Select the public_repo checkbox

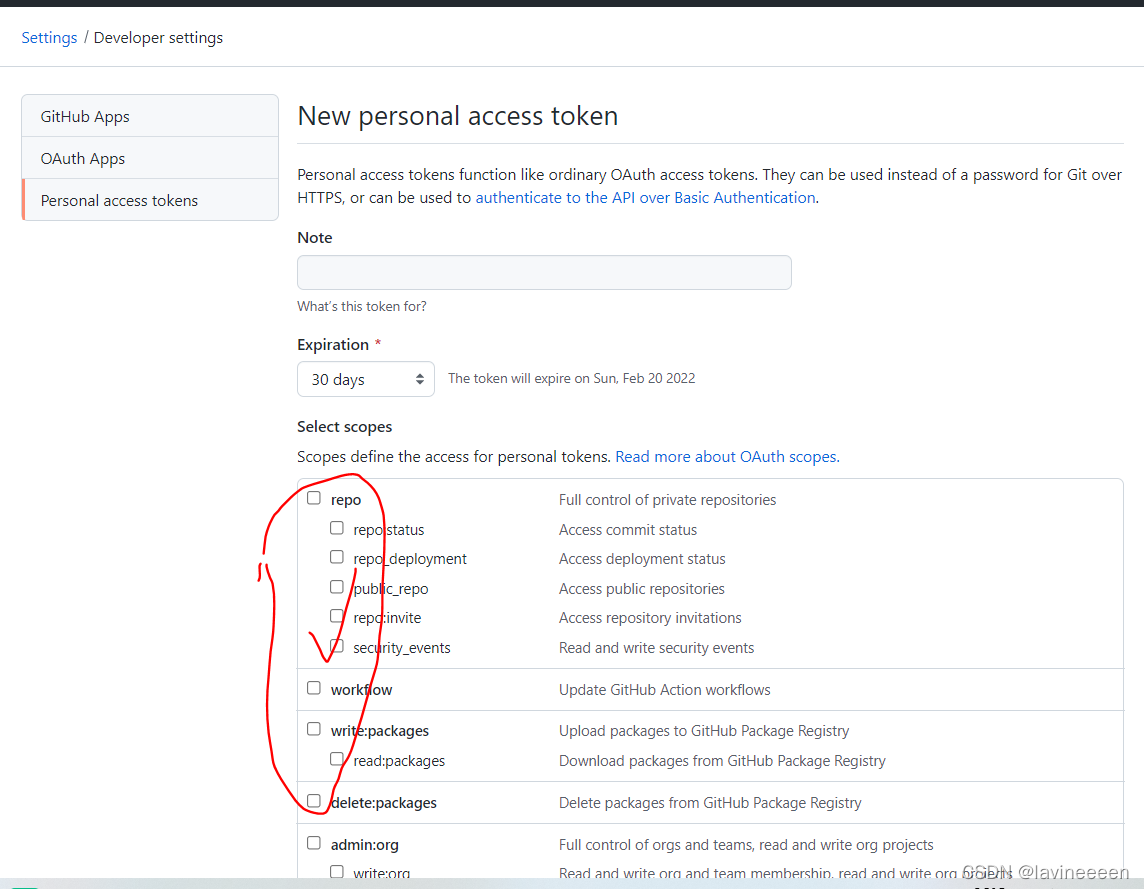click(336, 587)
